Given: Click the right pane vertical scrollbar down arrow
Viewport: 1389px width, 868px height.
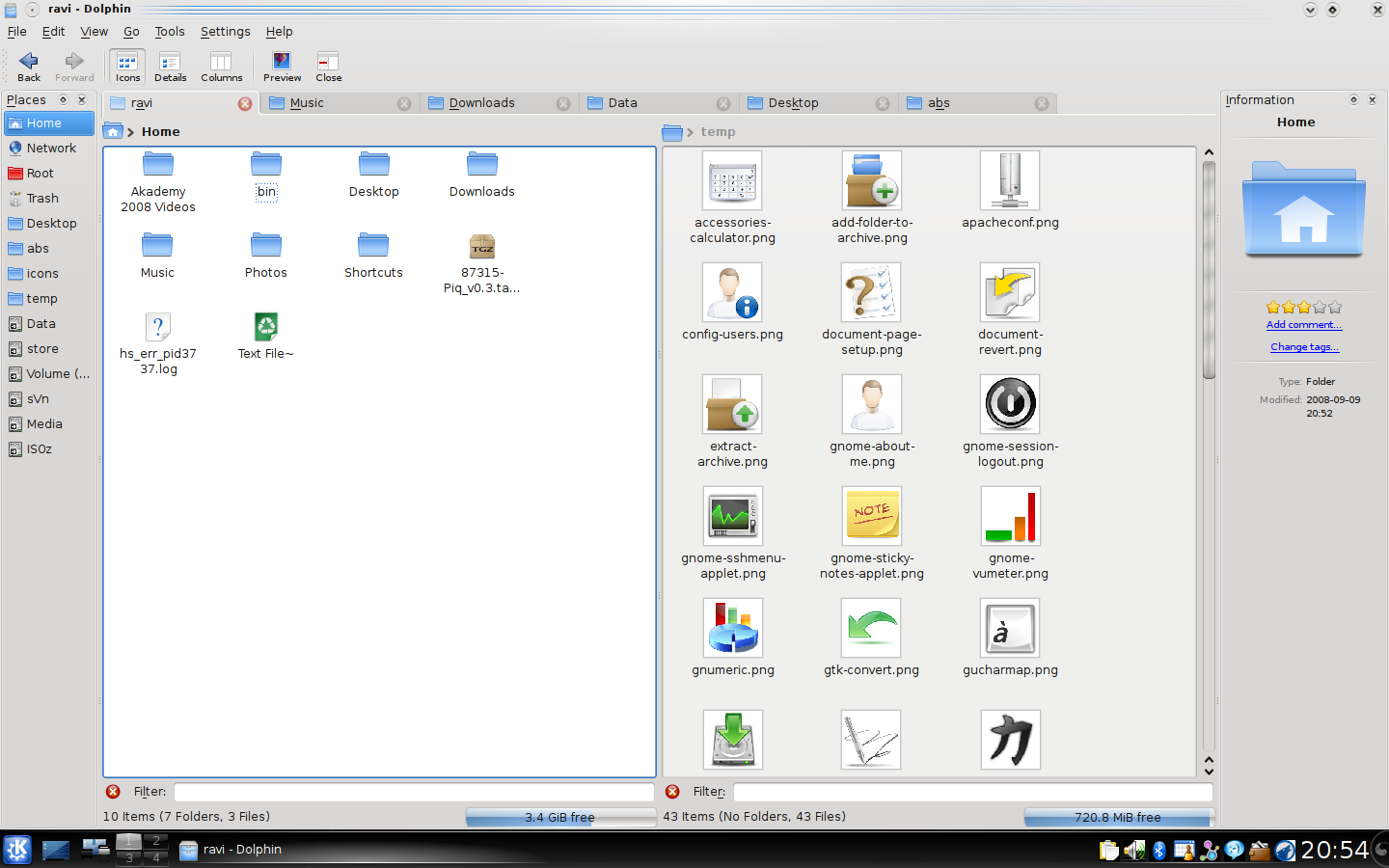Looking at the screenshot, I should pos(1209,771).
